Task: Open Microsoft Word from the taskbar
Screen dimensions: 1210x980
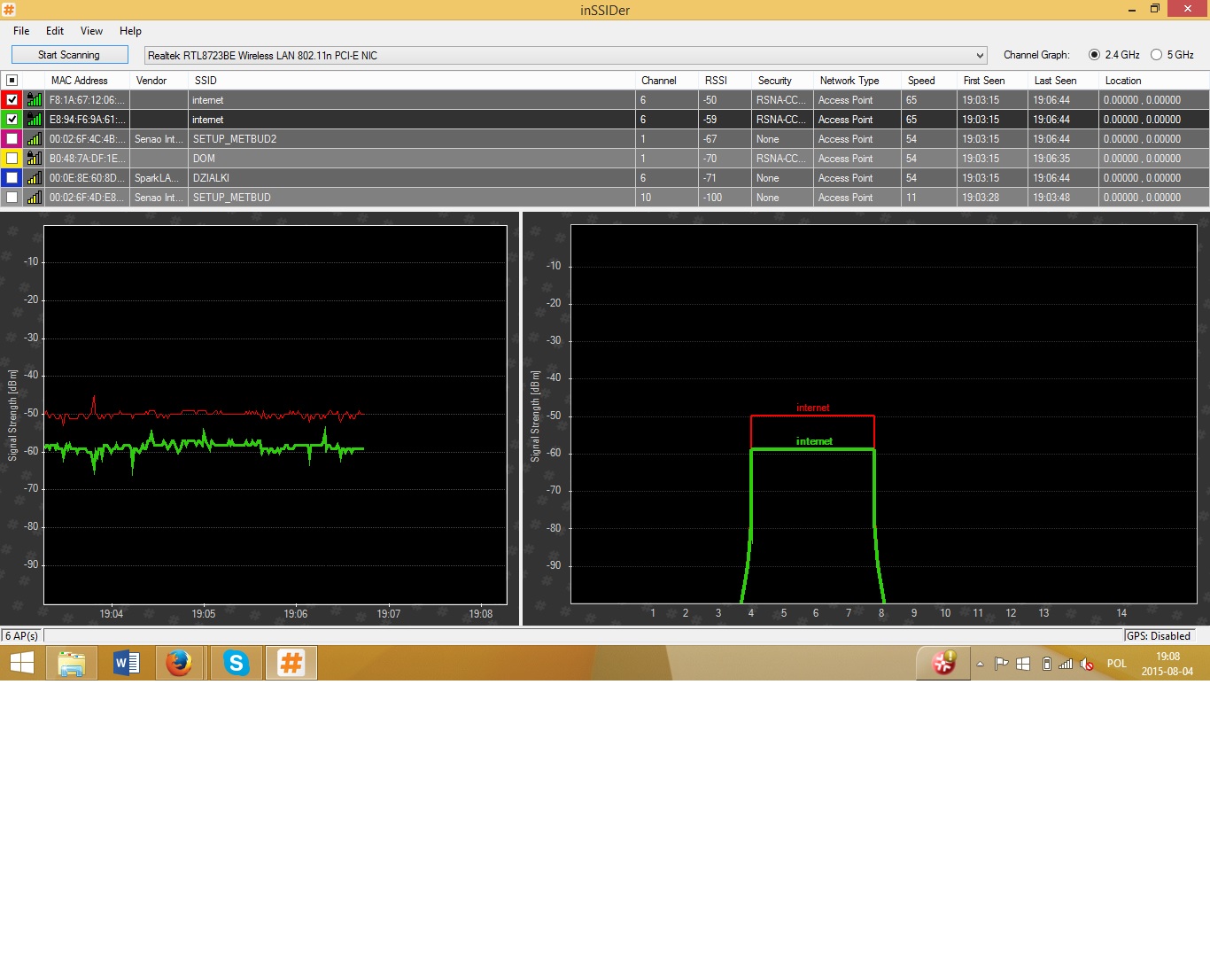Action: 126,663
